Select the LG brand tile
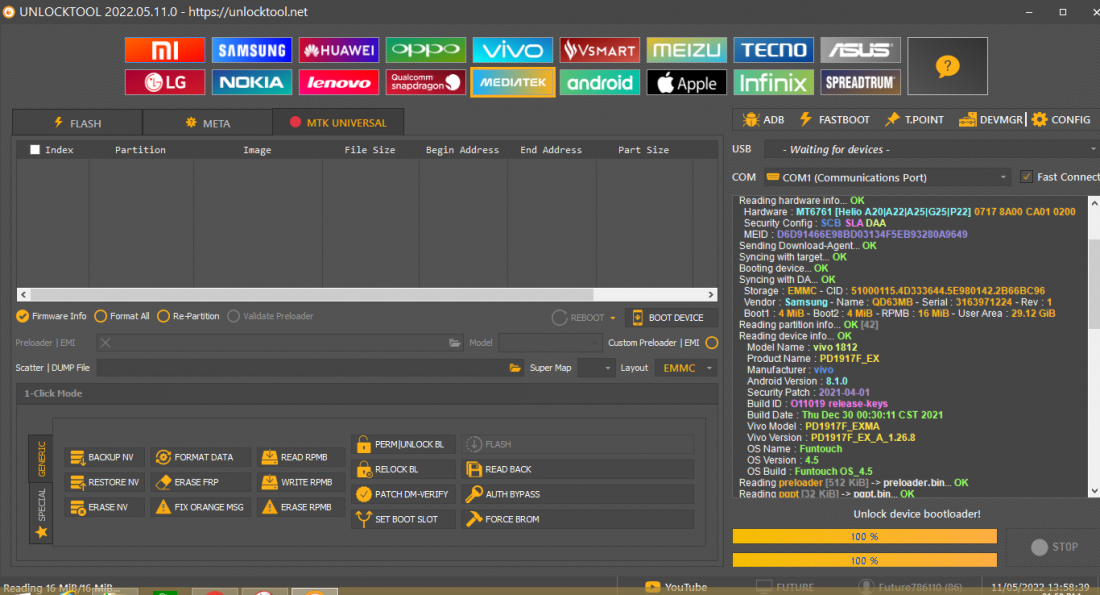This screenshot has width=1100, height=595. [x=165, y=82]
